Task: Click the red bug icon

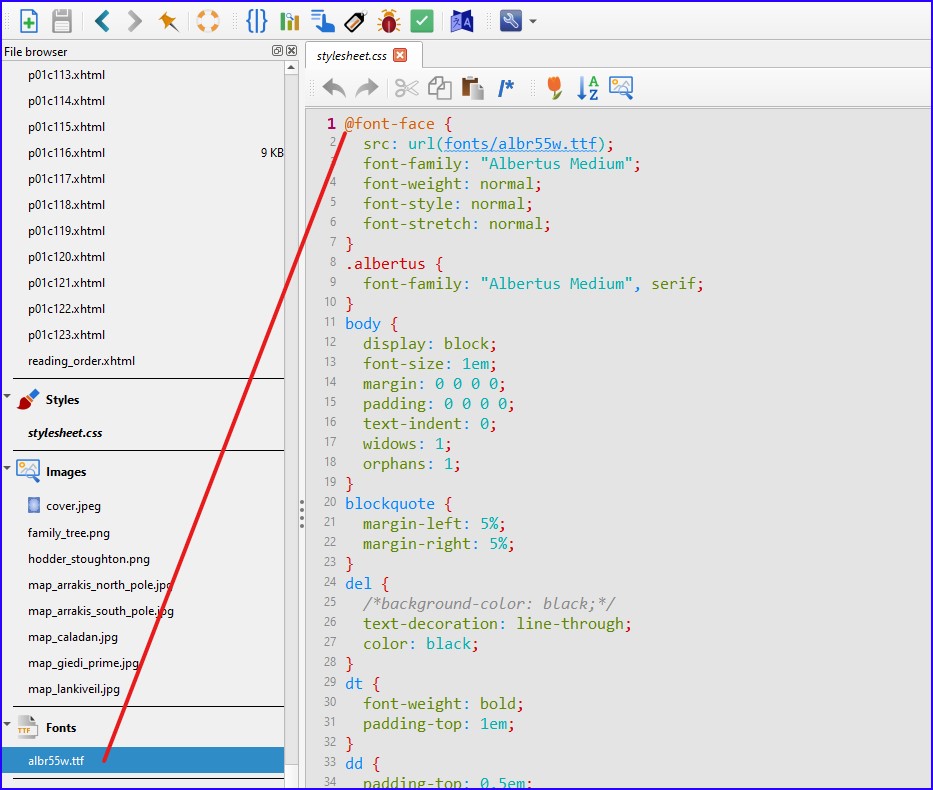Action: tap(388, 21)
